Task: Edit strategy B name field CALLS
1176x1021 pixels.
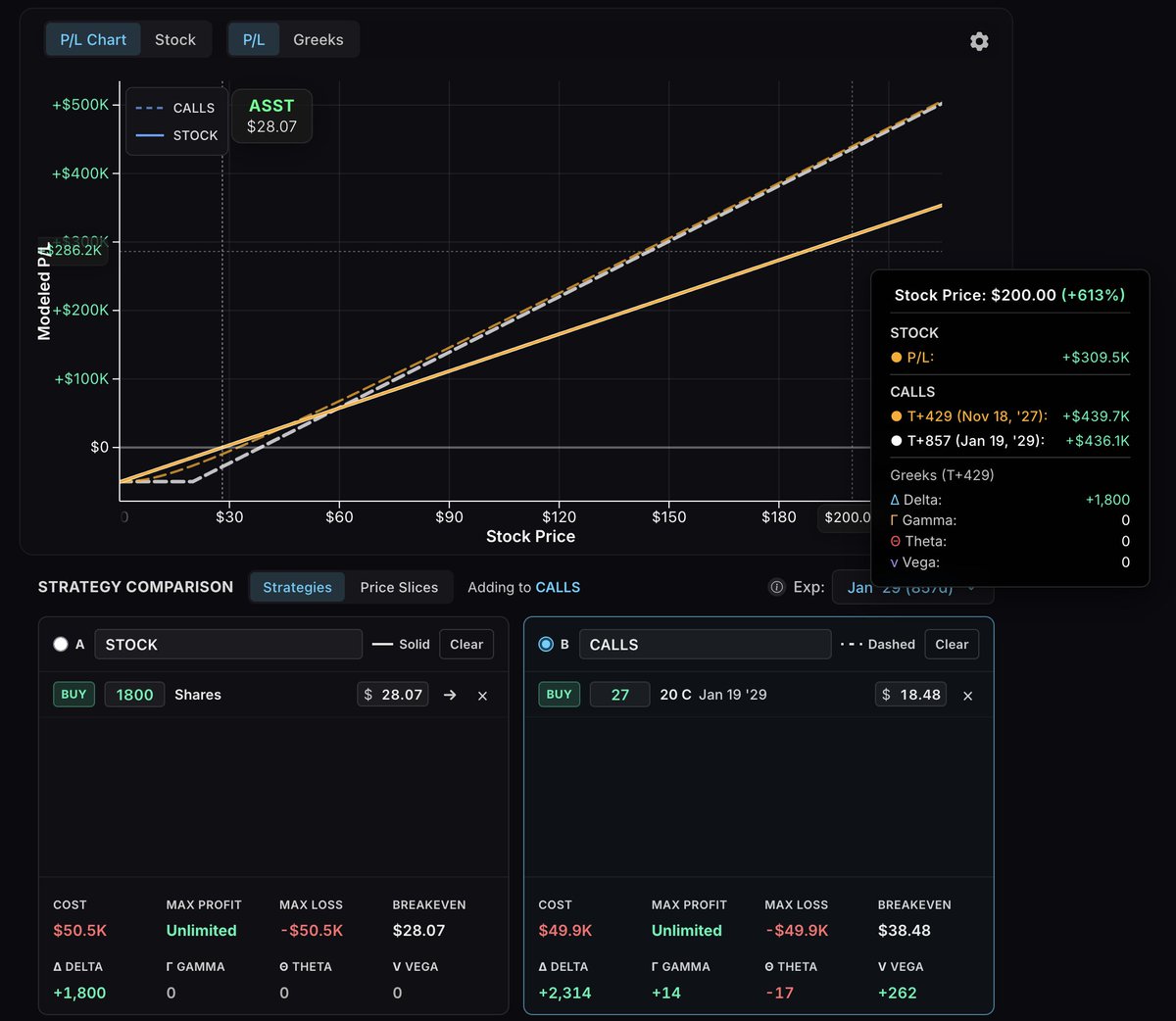Action: (705, 644)
